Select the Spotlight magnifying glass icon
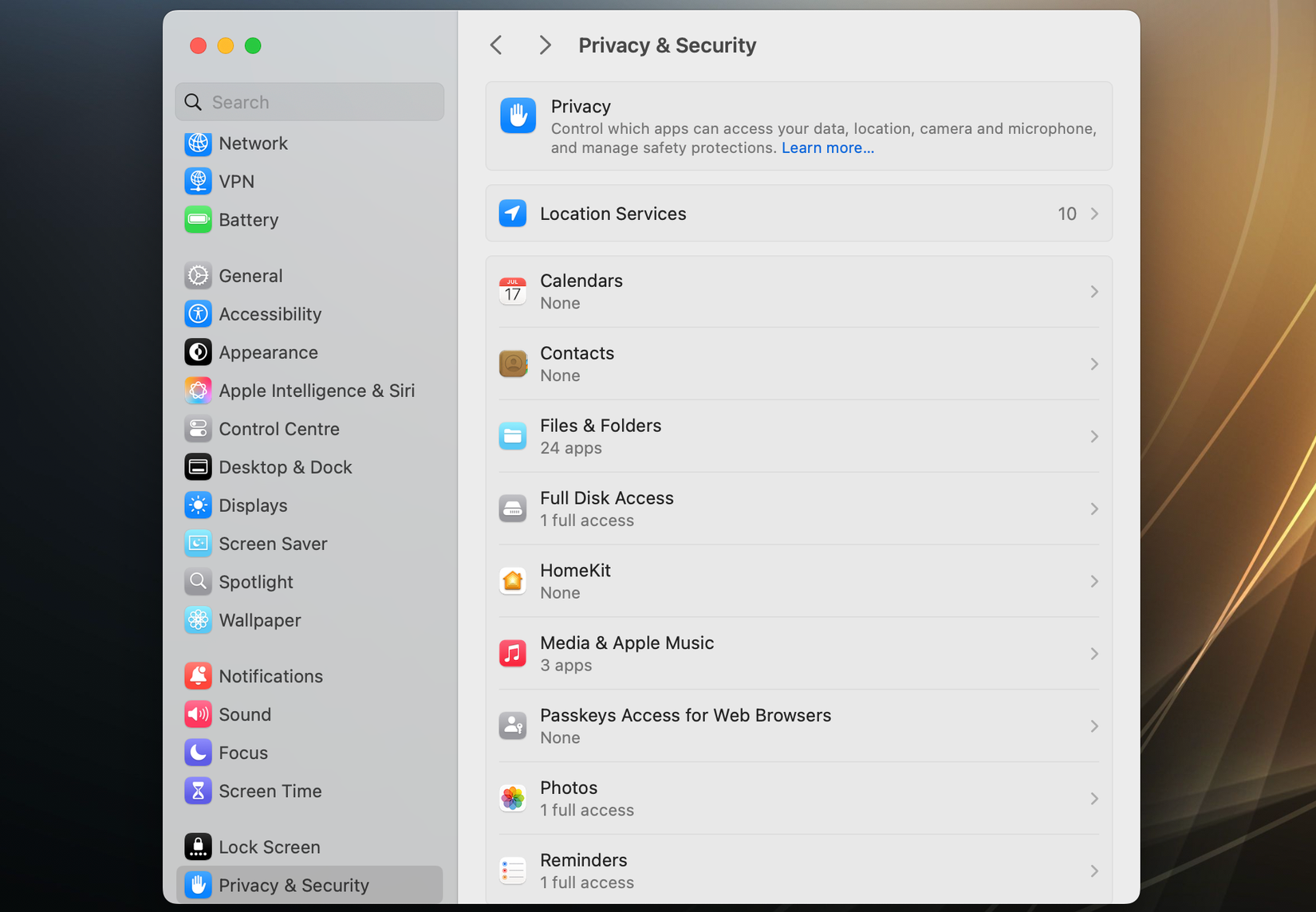 198,582
